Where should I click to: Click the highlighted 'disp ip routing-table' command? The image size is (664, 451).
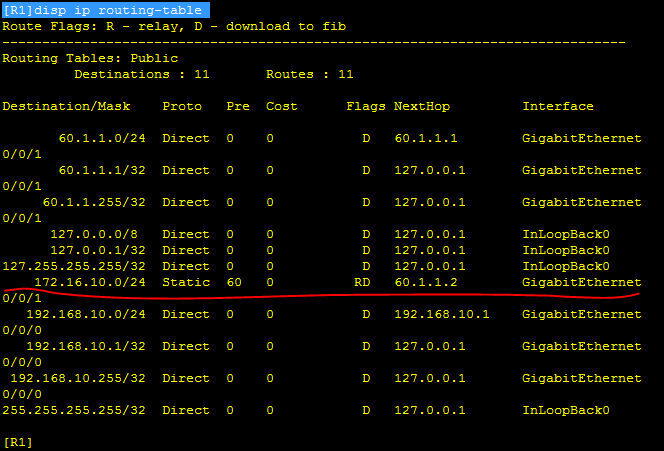point(105,10)
